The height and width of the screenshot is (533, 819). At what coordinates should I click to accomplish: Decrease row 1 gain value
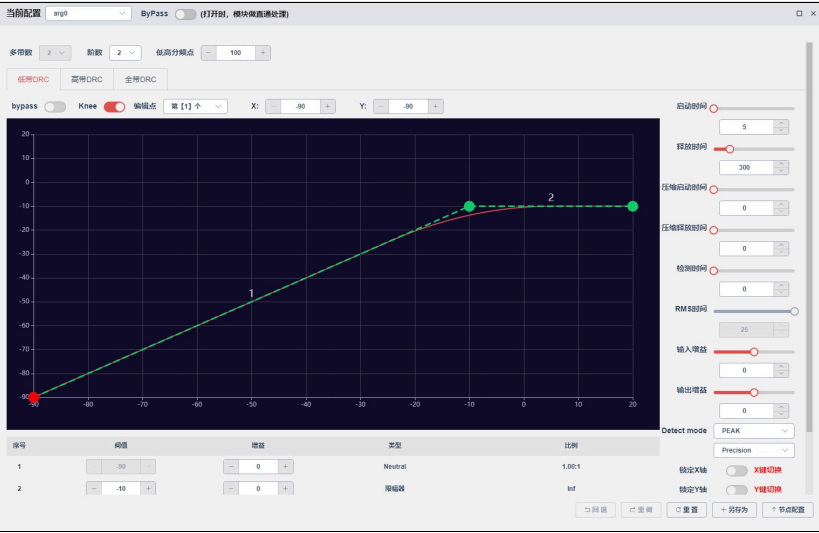(231, 467)
